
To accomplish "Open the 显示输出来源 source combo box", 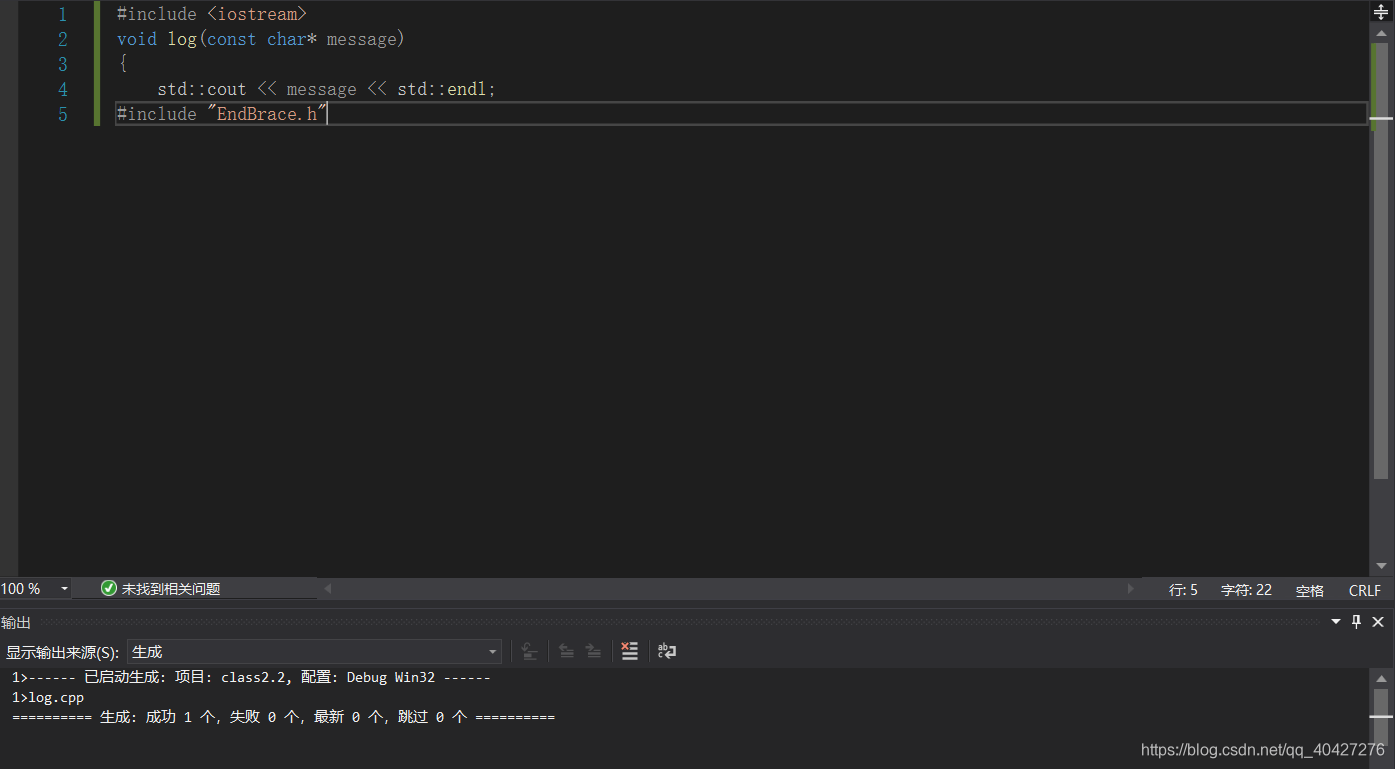I will pyautogui.click(x=314, y=652).
